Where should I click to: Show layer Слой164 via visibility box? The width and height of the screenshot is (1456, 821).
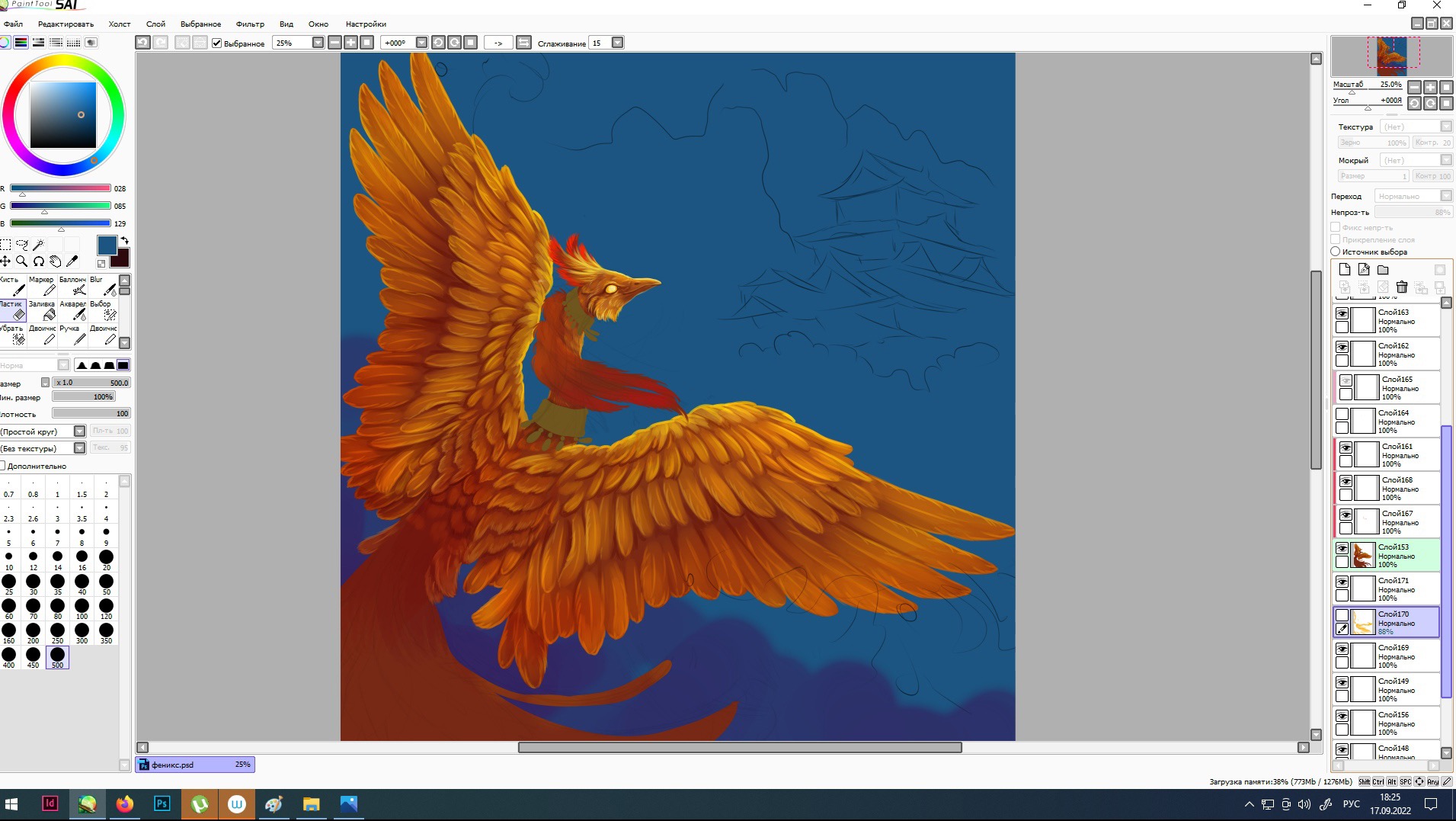[1342, 414]
